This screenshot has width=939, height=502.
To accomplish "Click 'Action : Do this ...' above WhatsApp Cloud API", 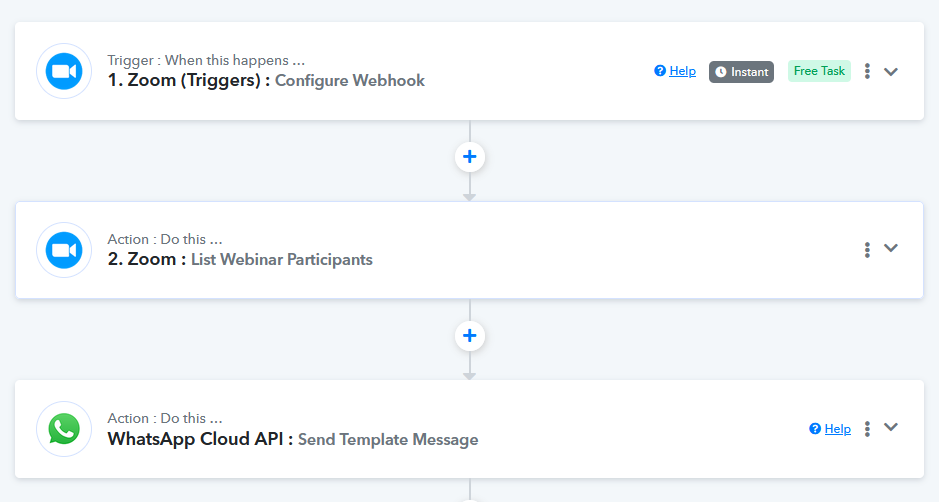I will pyautogui.click(x=165, y=418).
